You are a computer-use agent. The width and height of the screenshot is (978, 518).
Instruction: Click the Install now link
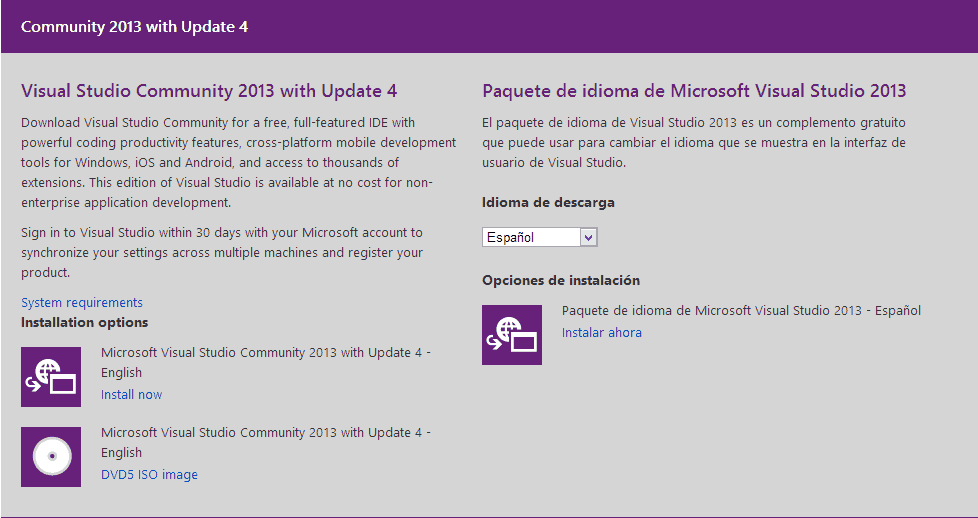(x=132, y=394)
